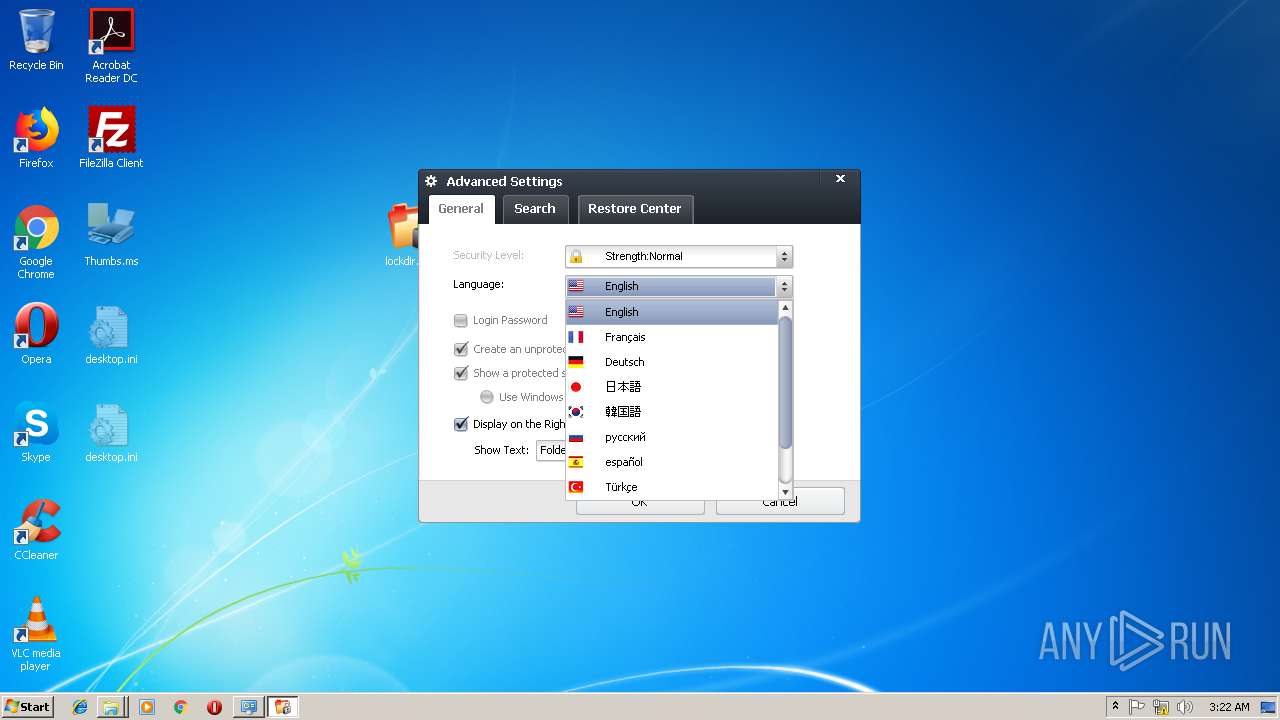Viewport: 1280px width, 720px height.
Task: Click the Cancel button
Action: click(x=780, y=502)
